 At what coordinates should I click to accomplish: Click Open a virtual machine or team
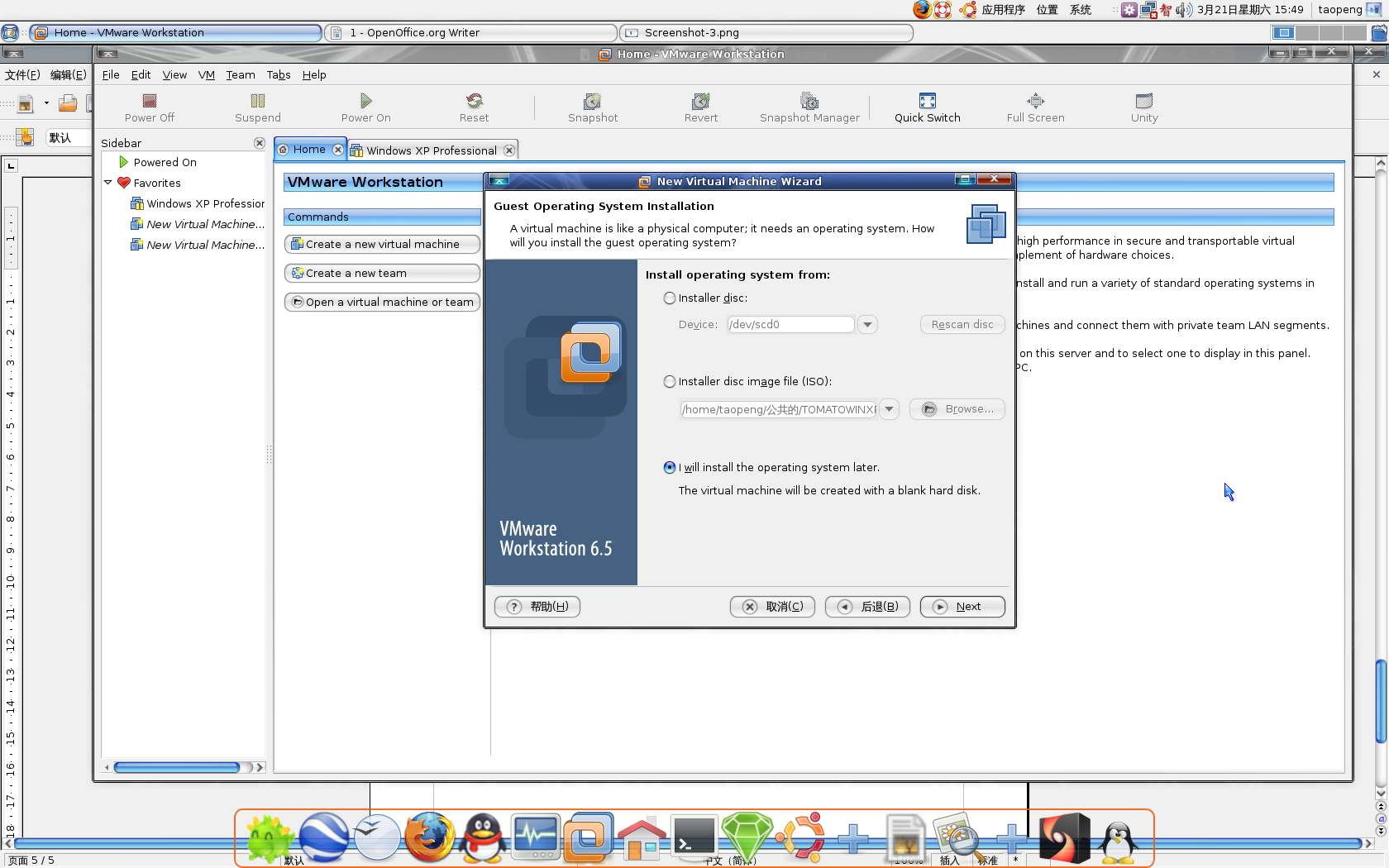pyautogui.click(x=382, y=303)
